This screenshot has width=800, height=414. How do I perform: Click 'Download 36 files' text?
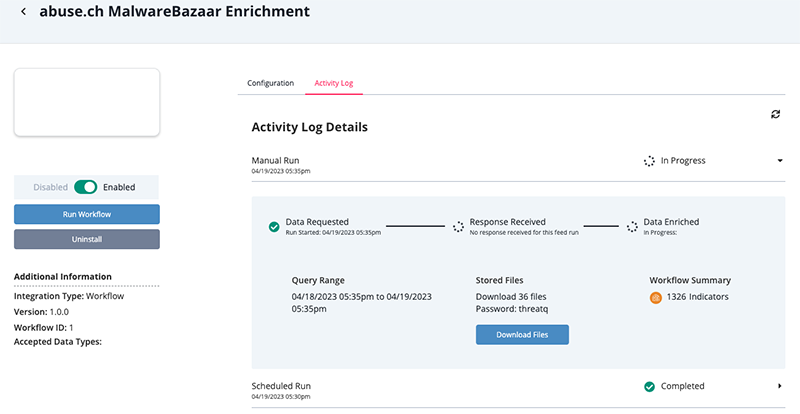[x=511, y=297]
